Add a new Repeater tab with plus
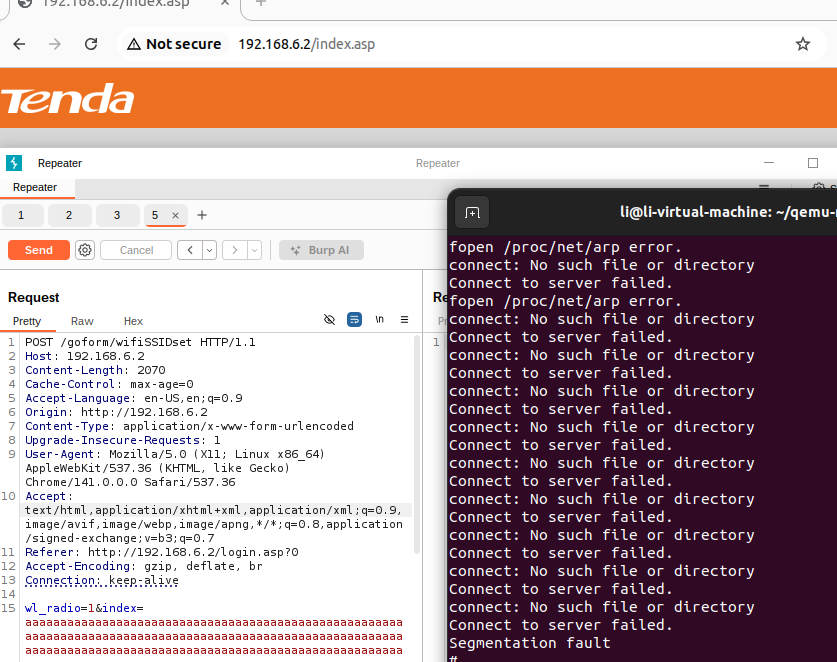 tap(202, 215)
